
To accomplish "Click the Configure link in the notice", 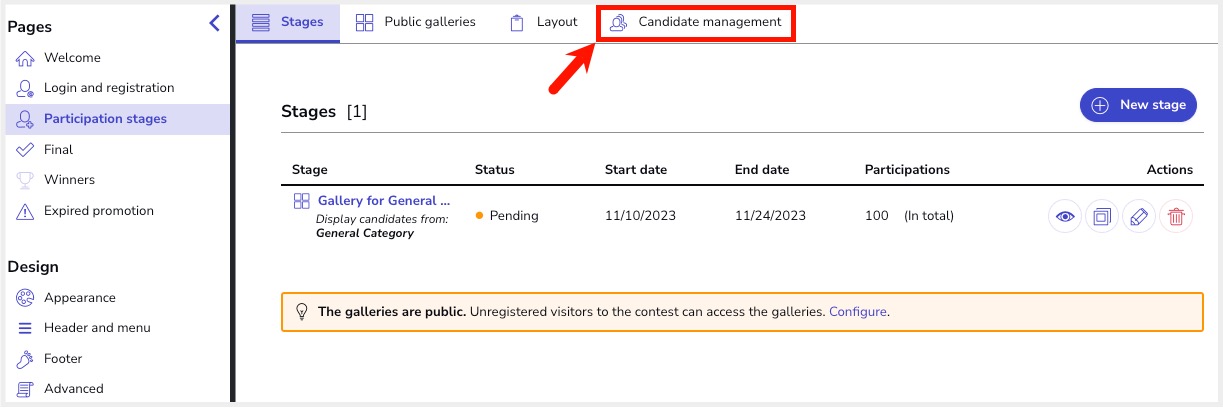I will (857, 311).
